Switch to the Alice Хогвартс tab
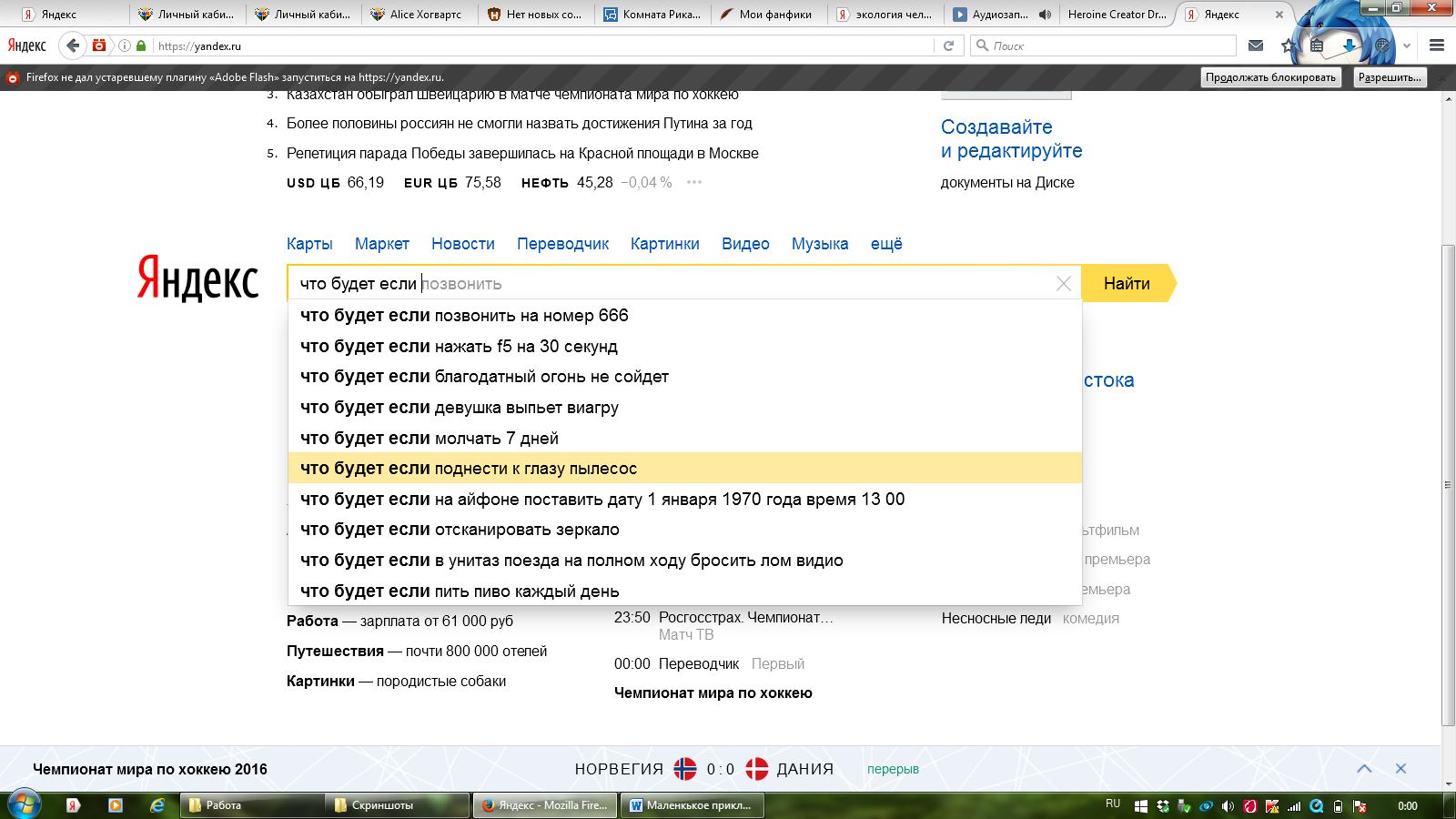Viewport: 1456px width, 819px height. 419,15
